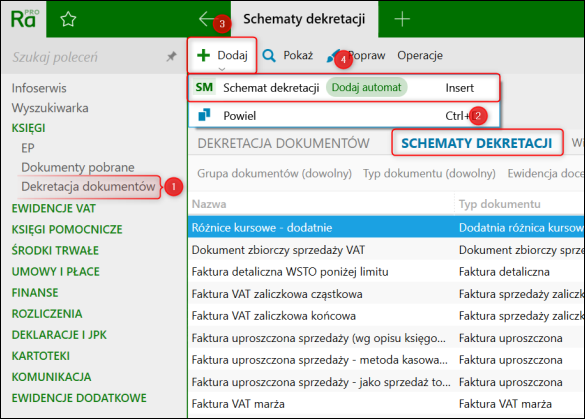
Task: Click the Dodaj automat green button
Action: pyautogui.click(x=366, y=87)
